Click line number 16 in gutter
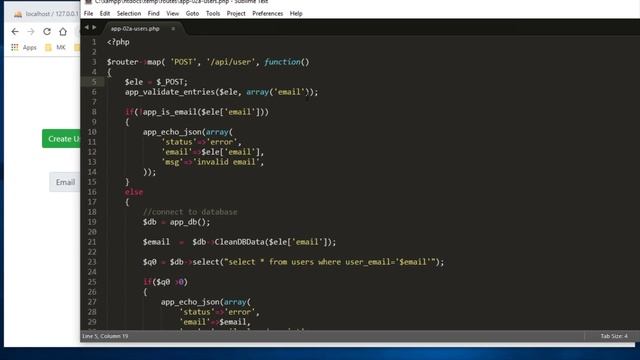 click(x=92, y=192)
